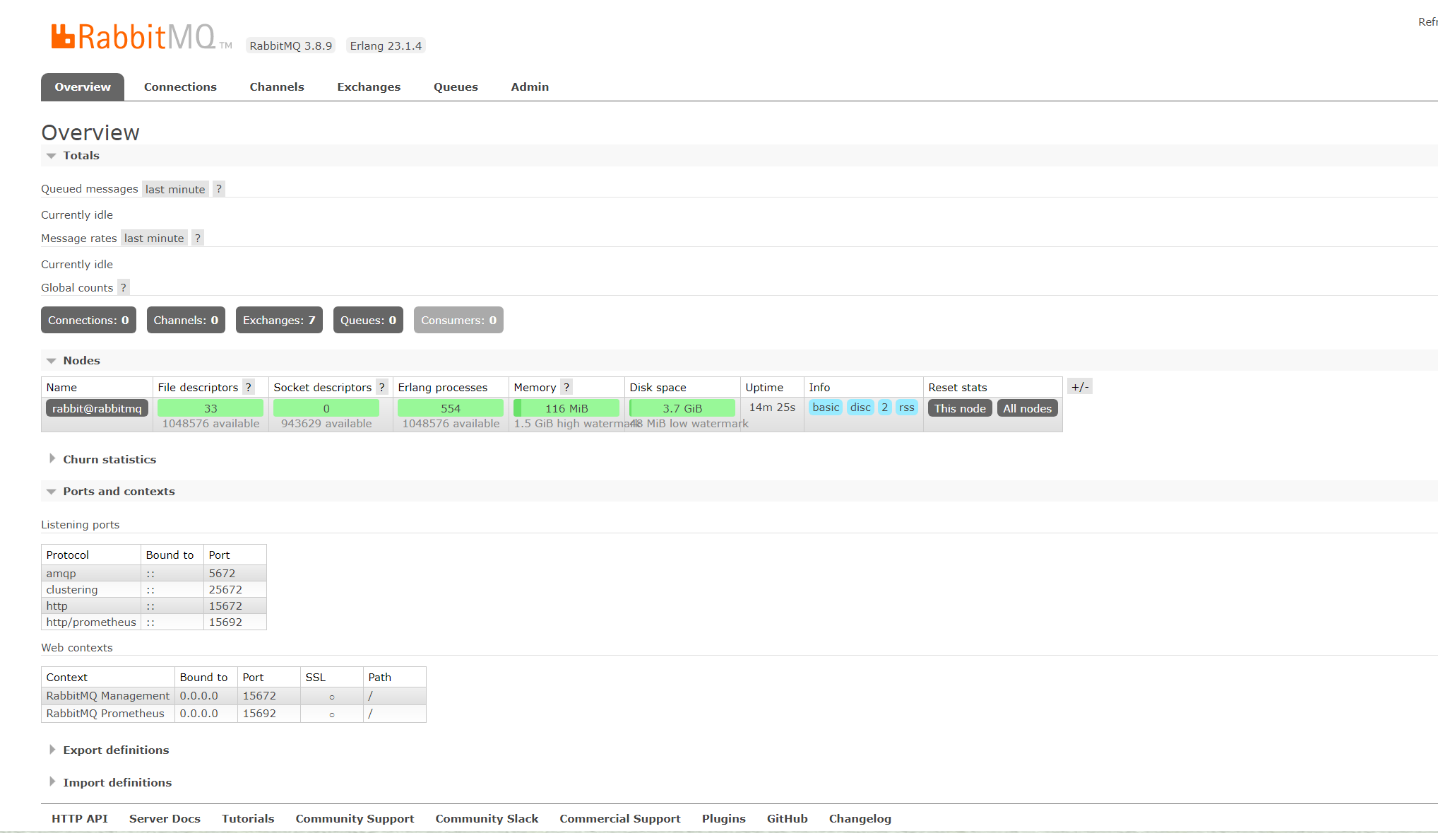
Task: Click the '2' info tag
Action: pyautogui.click(x=884, y=407)
